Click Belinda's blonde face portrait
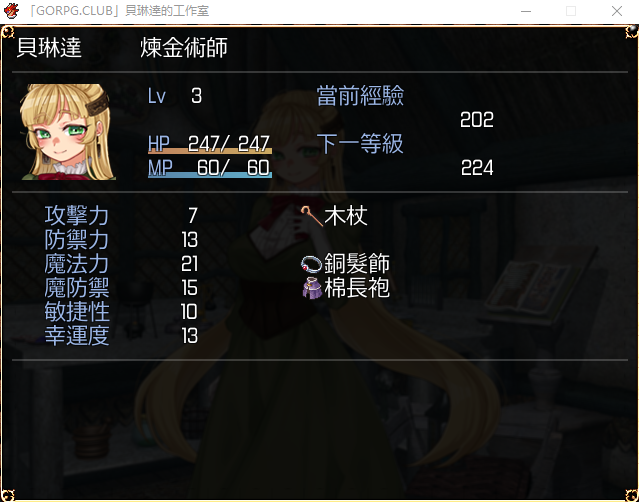 coord(67,132)
